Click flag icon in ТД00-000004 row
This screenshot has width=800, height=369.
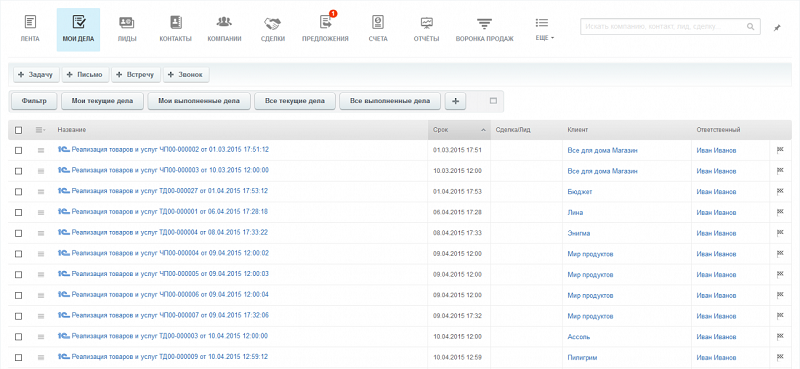point(780,233)
